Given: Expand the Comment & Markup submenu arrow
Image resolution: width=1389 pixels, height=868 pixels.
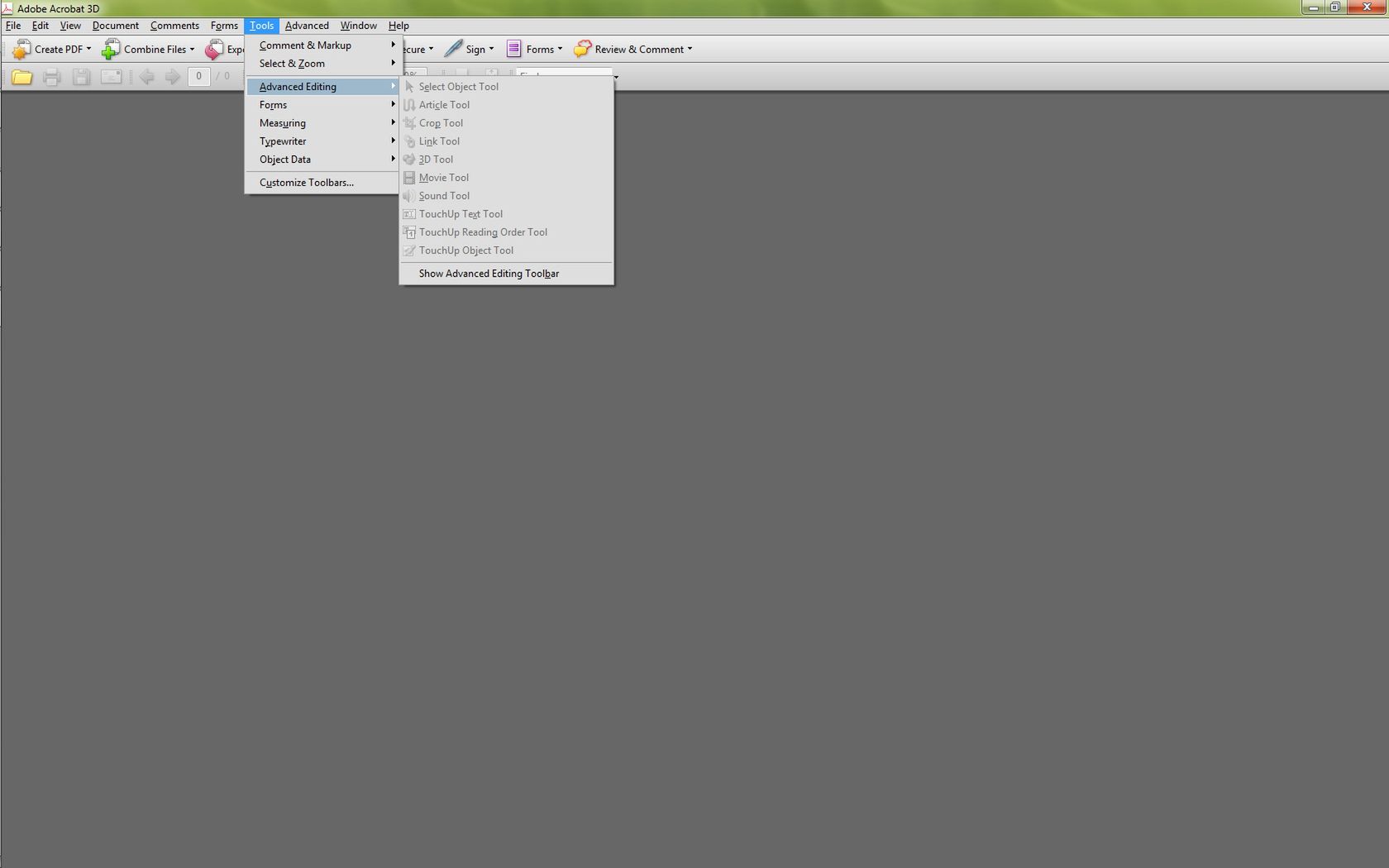Looking at the screenshot, I should coord(393,45).
